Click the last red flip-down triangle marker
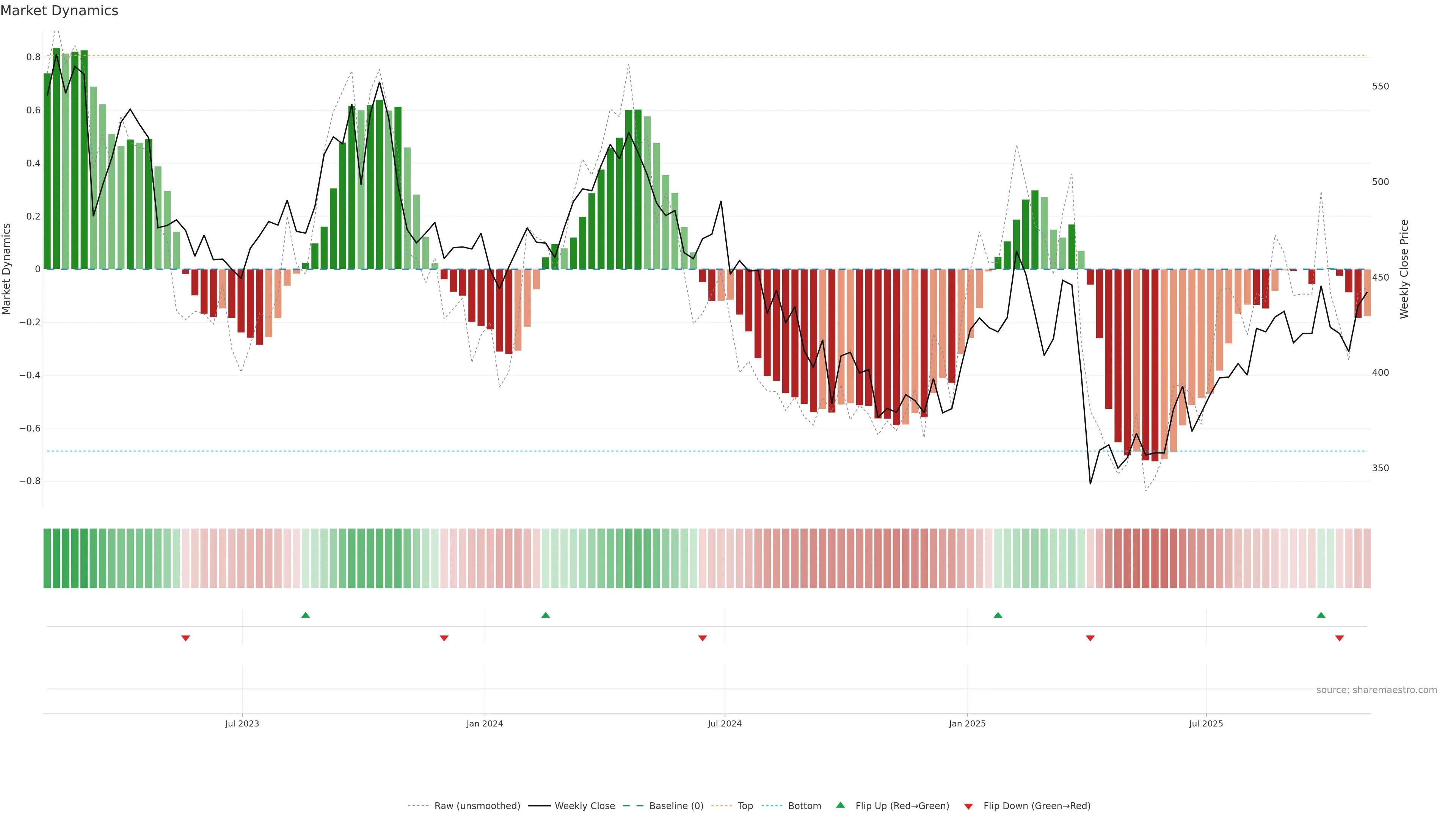The height and width of the screenshot is (819, 1456). (x=1339, y=638)
